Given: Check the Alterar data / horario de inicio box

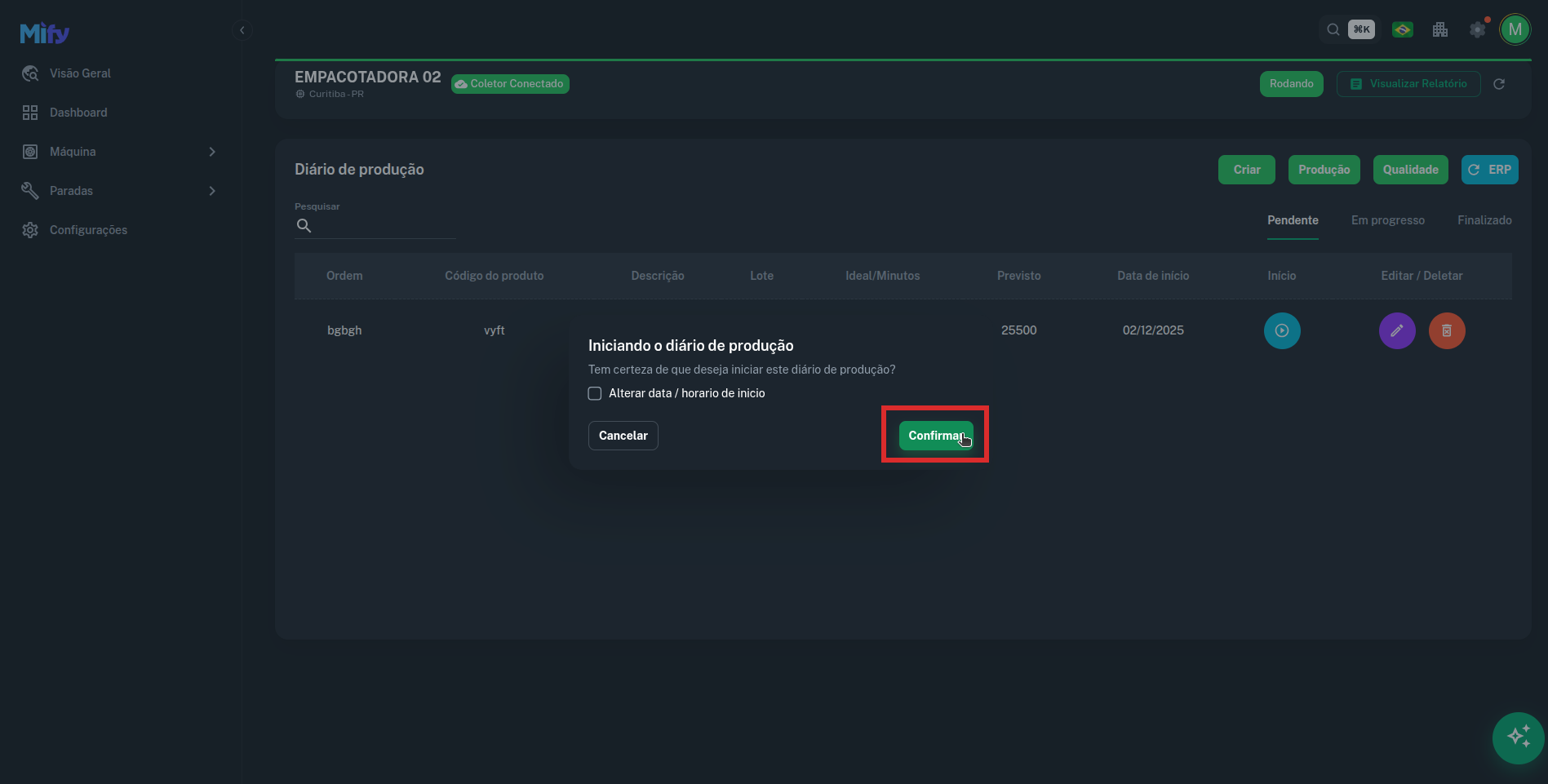Looking at the screenshot, I should click(x=595, y=393).
